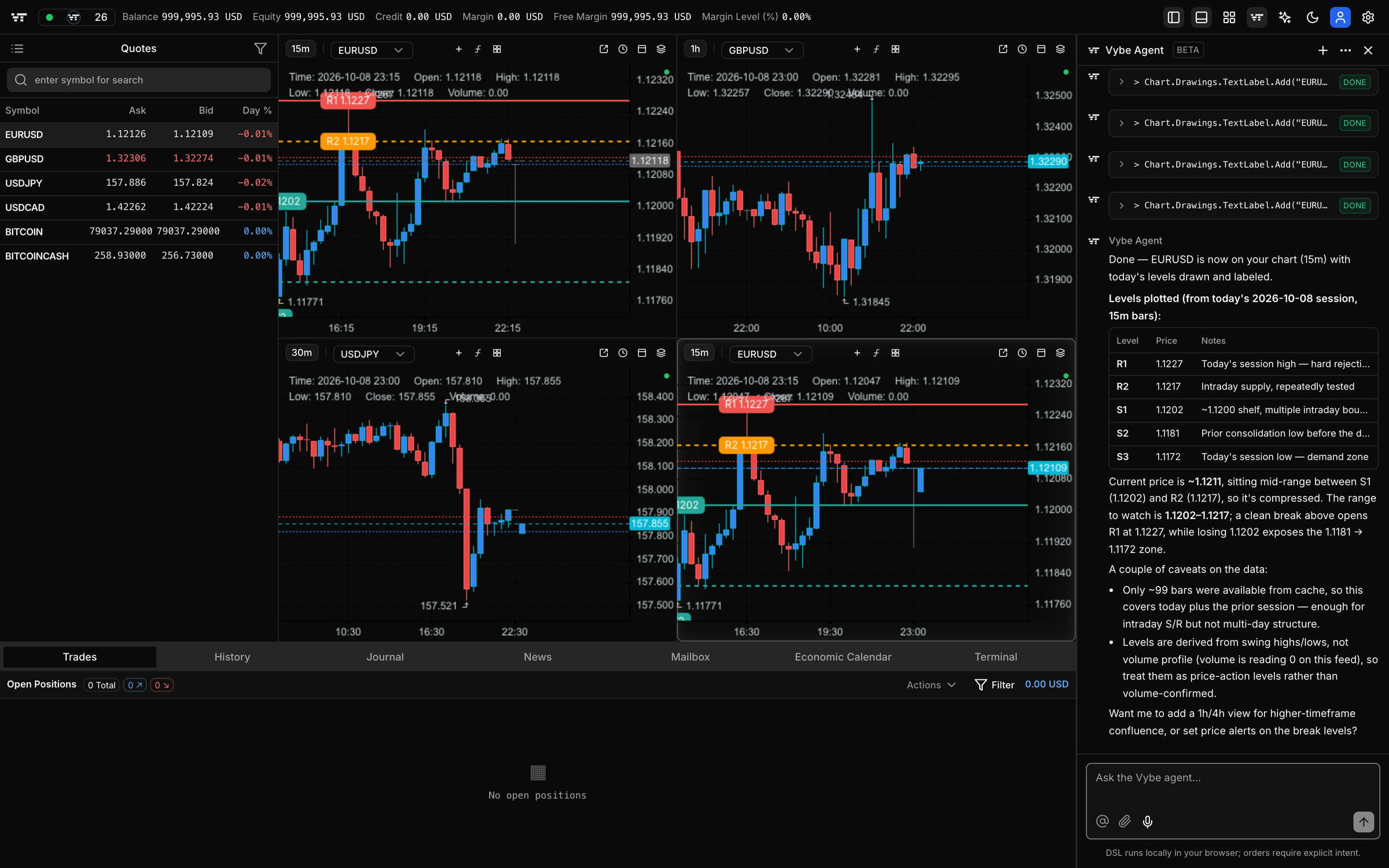Viewport: 1389px width, 868px height.
Task: Send message with the arrow button
Action: (1364, 822)
